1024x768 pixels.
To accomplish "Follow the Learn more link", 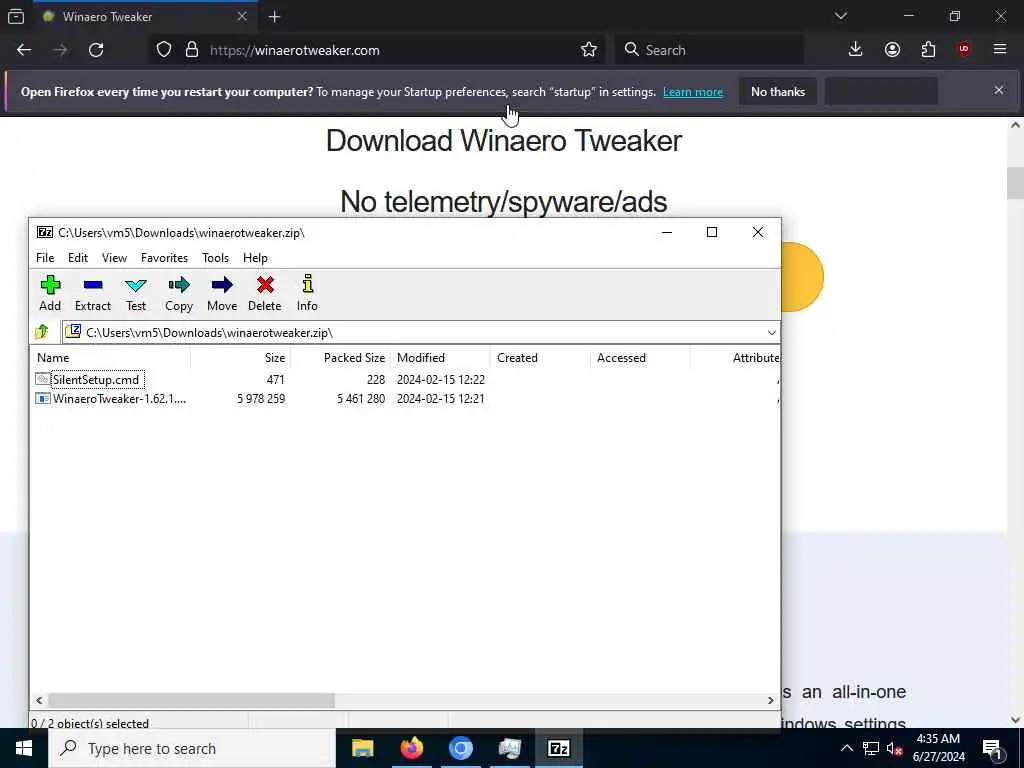I will 693,92.
